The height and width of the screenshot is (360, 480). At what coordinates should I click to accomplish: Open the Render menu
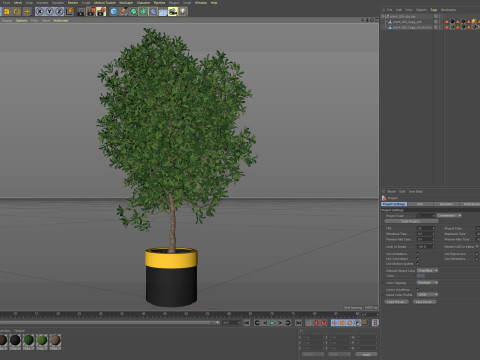[x=73, y=3]
